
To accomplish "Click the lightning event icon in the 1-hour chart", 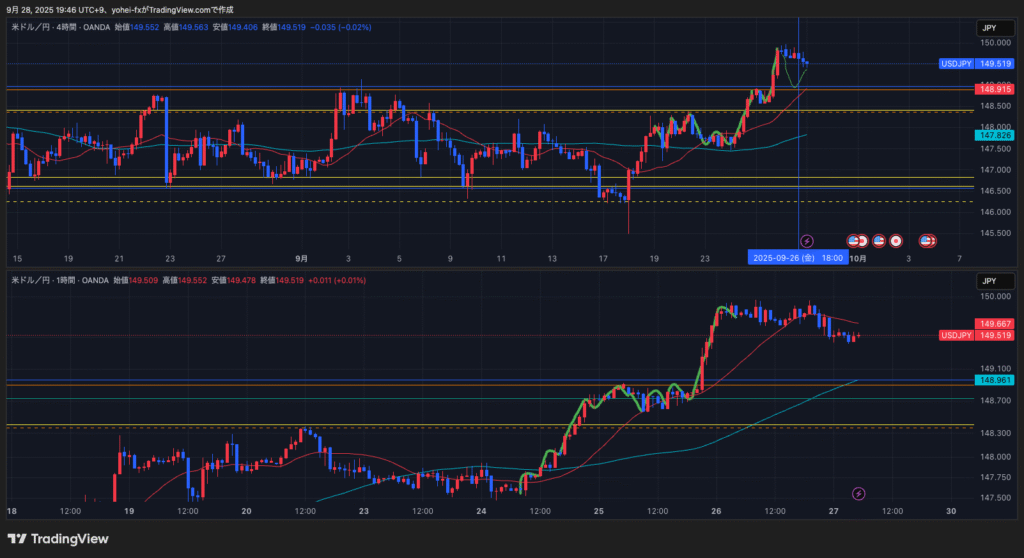I will (x=858, y=493).
